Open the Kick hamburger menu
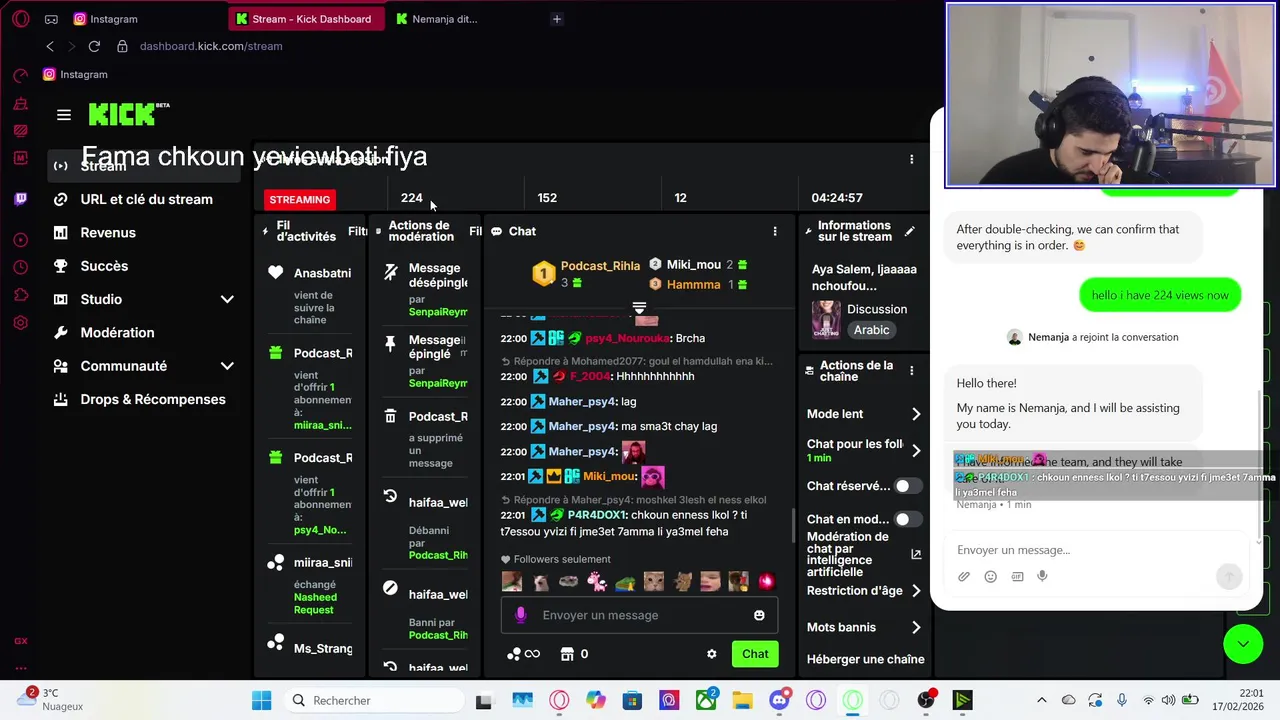Screen dimensions: 1280x720 tap(64, 115)
